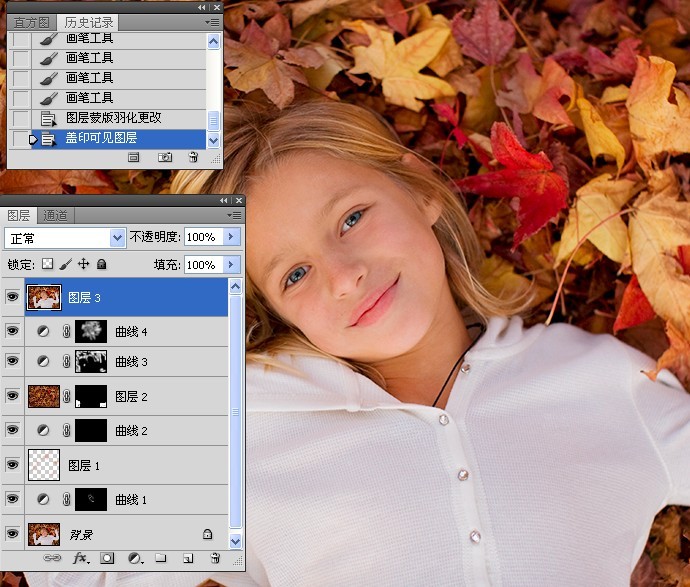Lock position move icon
The width and height of the screenshot is (690, 587).
pos(84,264)
